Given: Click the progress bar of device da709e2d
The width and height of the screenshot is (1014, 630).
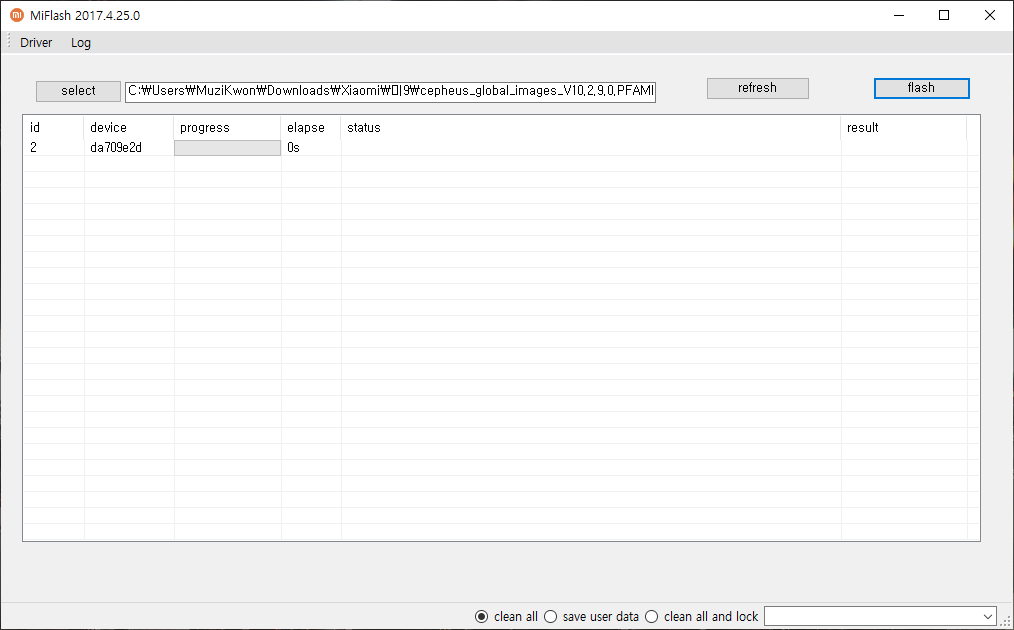Looking at the screenshot, I should [227, 147].
